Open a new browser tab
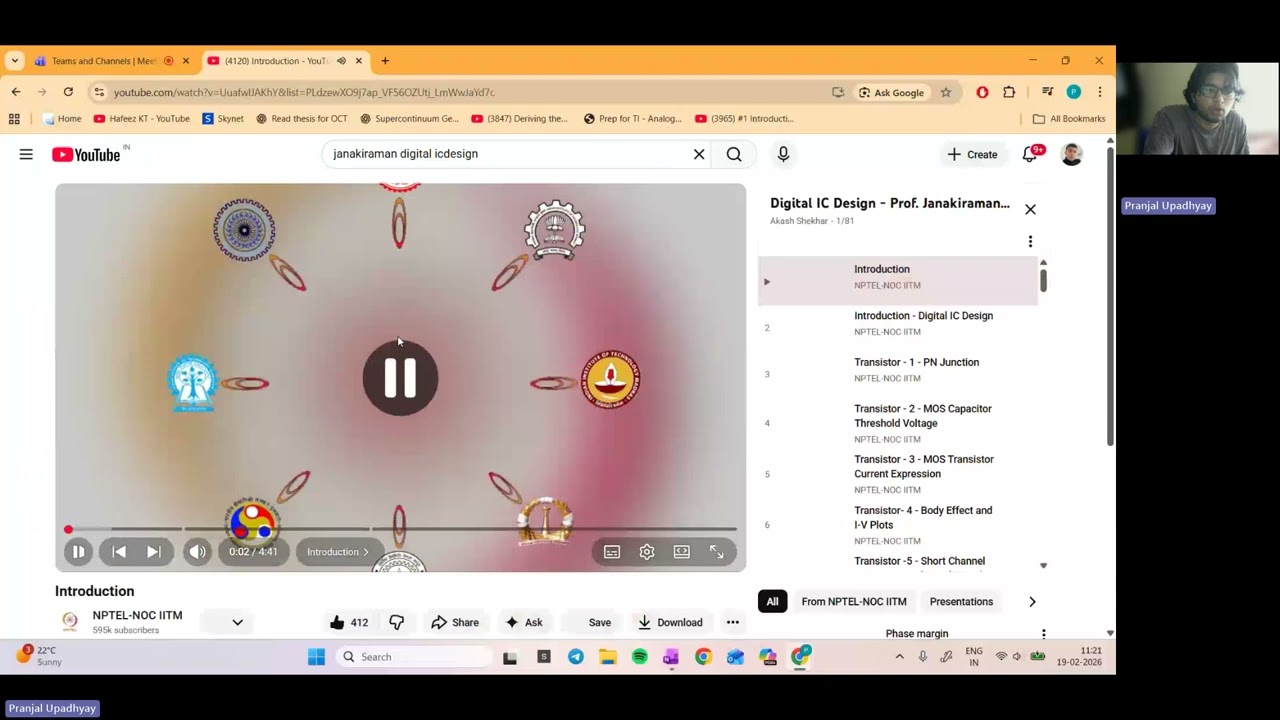1280x720 pixels. pos(385,61)
